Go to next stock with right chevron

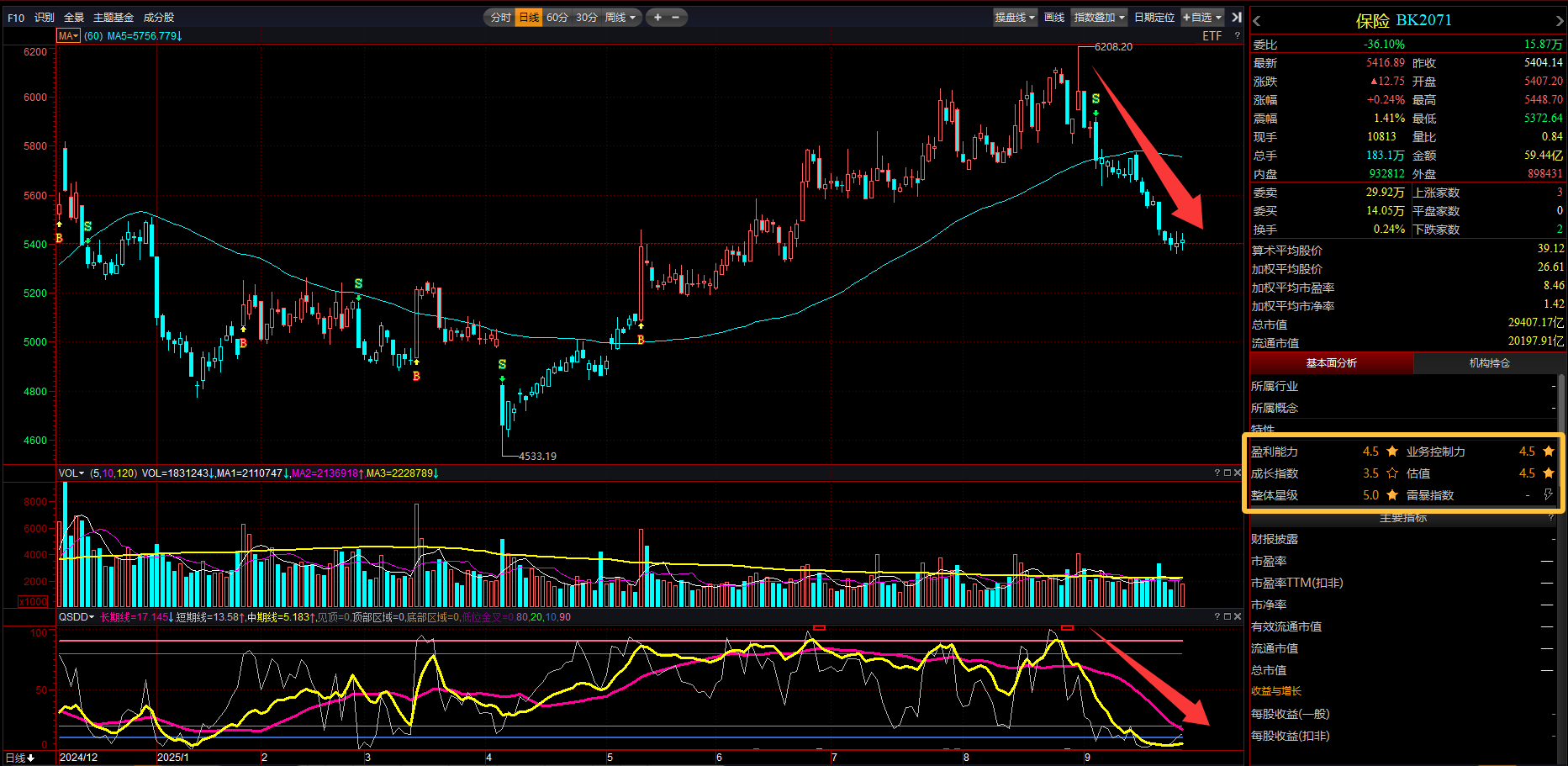[x=1560, y=21]
